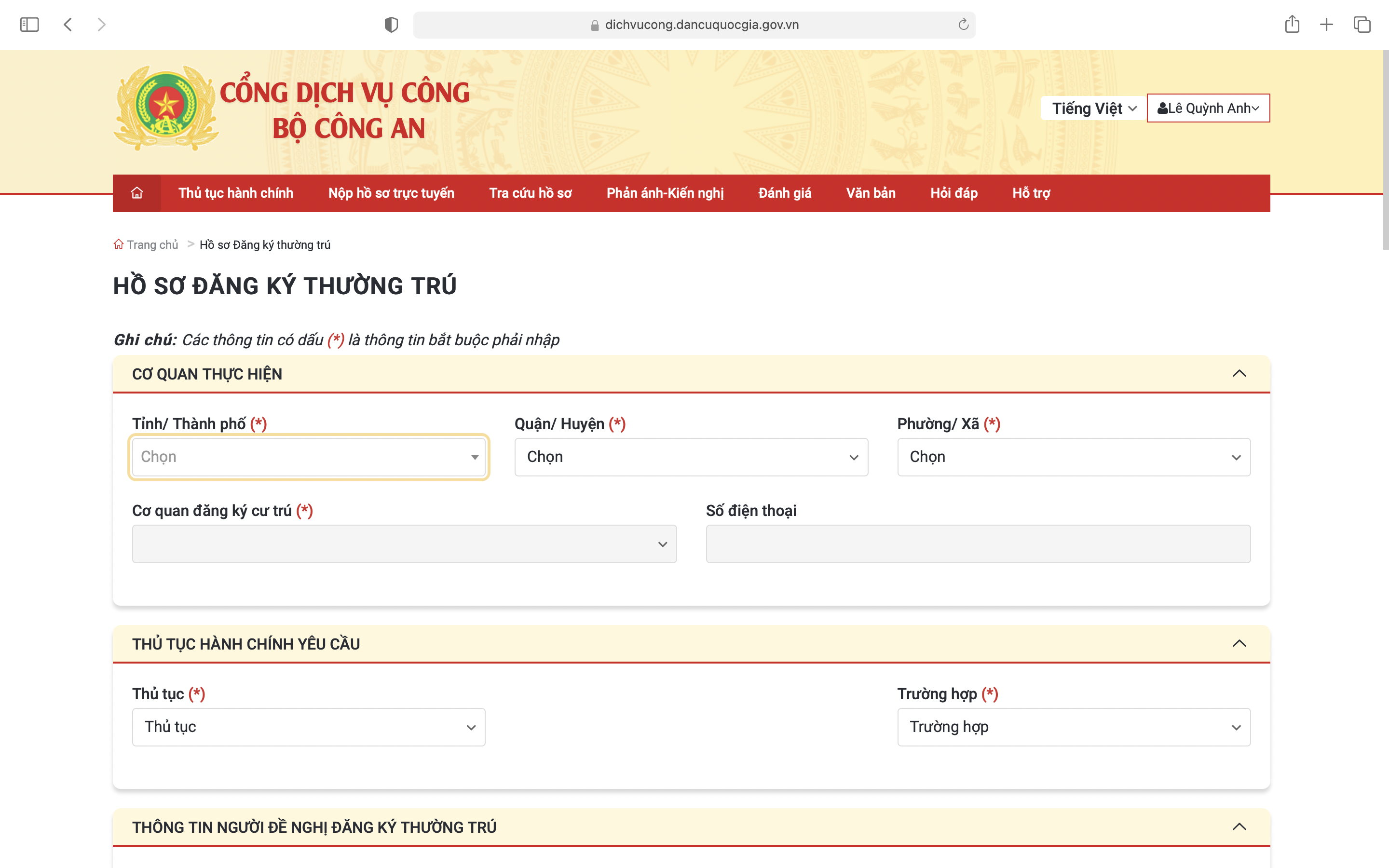1389x868 pixels.
Task: Click the Trang chủ breadcrumb link
Action: point(151,244)
